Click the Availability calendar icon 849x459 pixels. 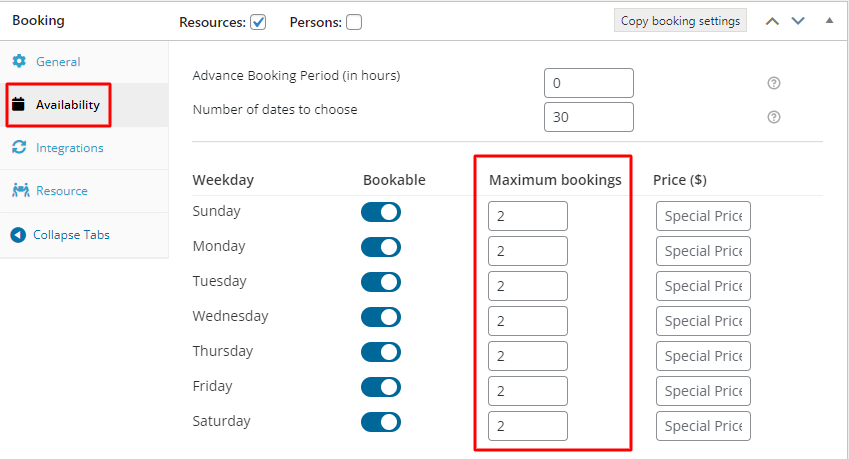pos(18,104)
